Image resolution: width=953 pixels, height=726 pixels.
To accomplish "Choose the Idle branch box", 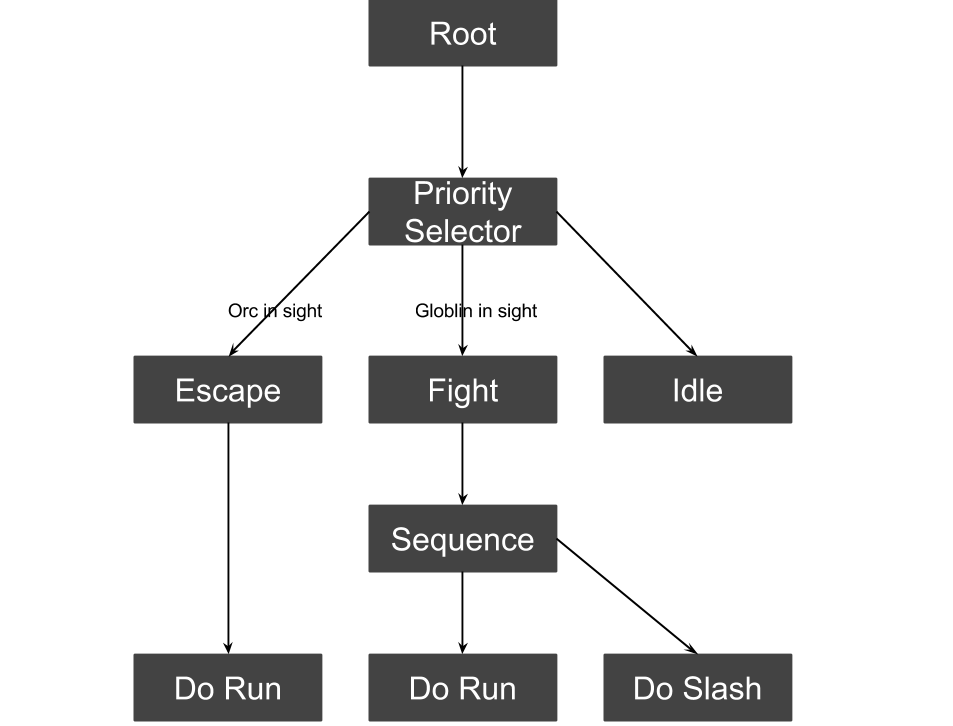I will pyautogui.click(x=697, y=389).
